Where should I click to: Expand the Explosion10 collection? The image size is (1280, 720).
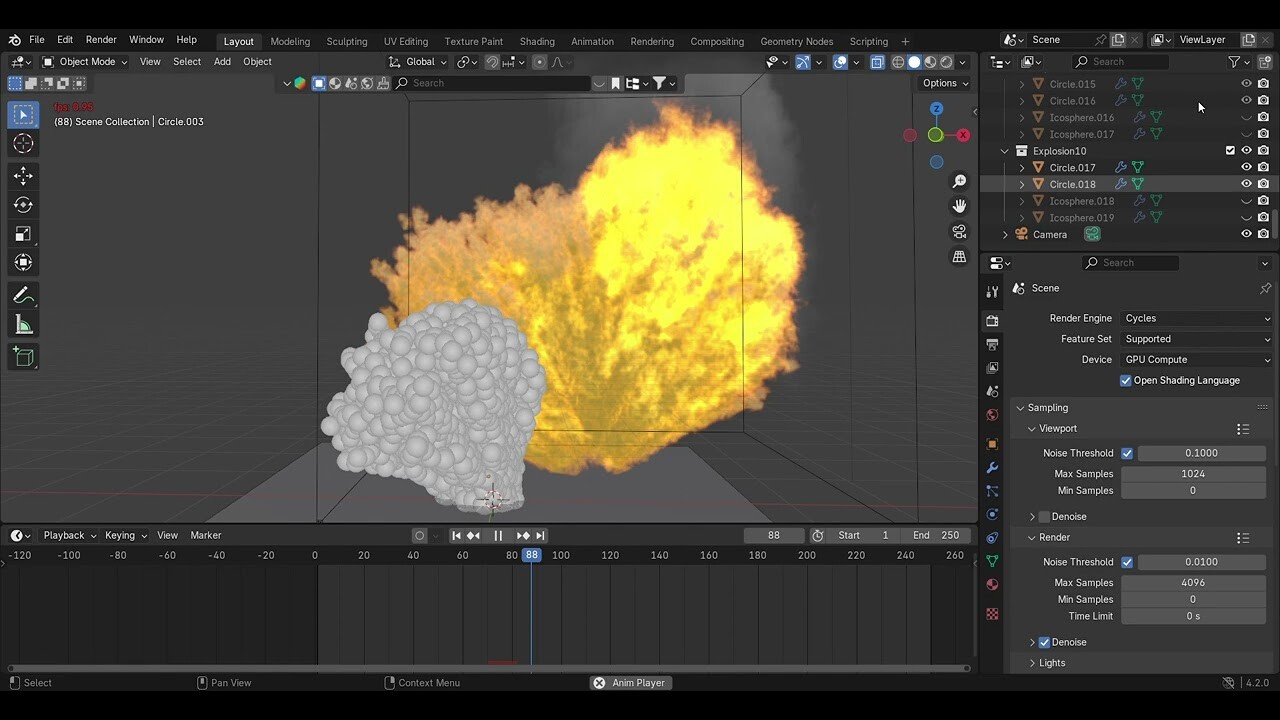(1005, 150)
